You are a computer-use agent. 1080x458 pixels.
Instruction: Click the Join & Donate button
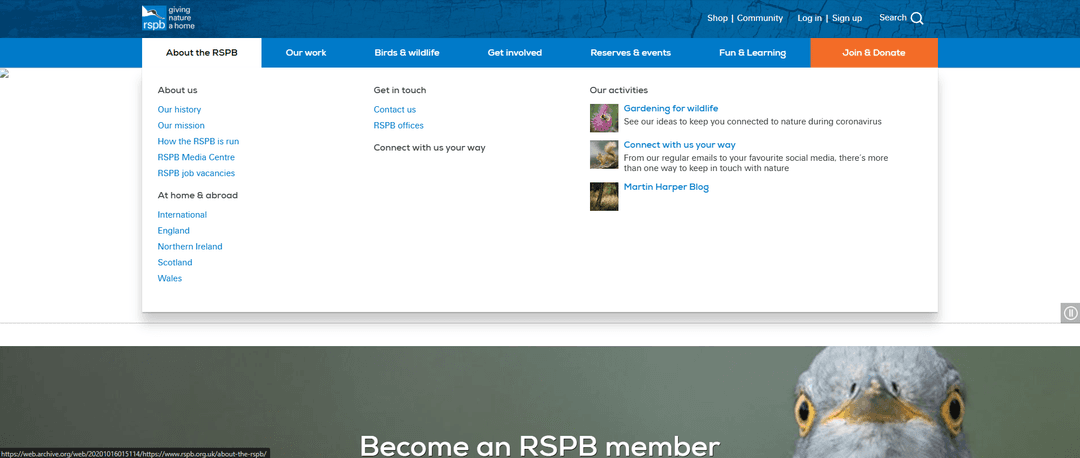pos(874,52)
